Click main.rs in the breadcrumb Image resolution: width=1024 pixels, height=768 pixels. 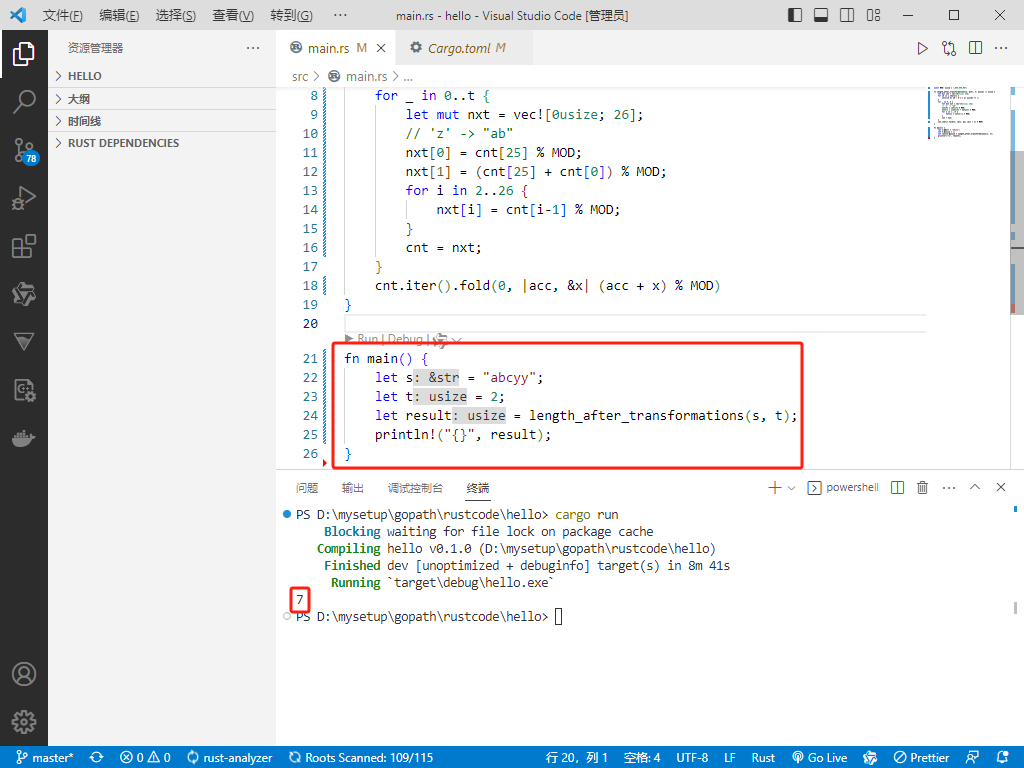pyautogui.click(x=366, y=77)
